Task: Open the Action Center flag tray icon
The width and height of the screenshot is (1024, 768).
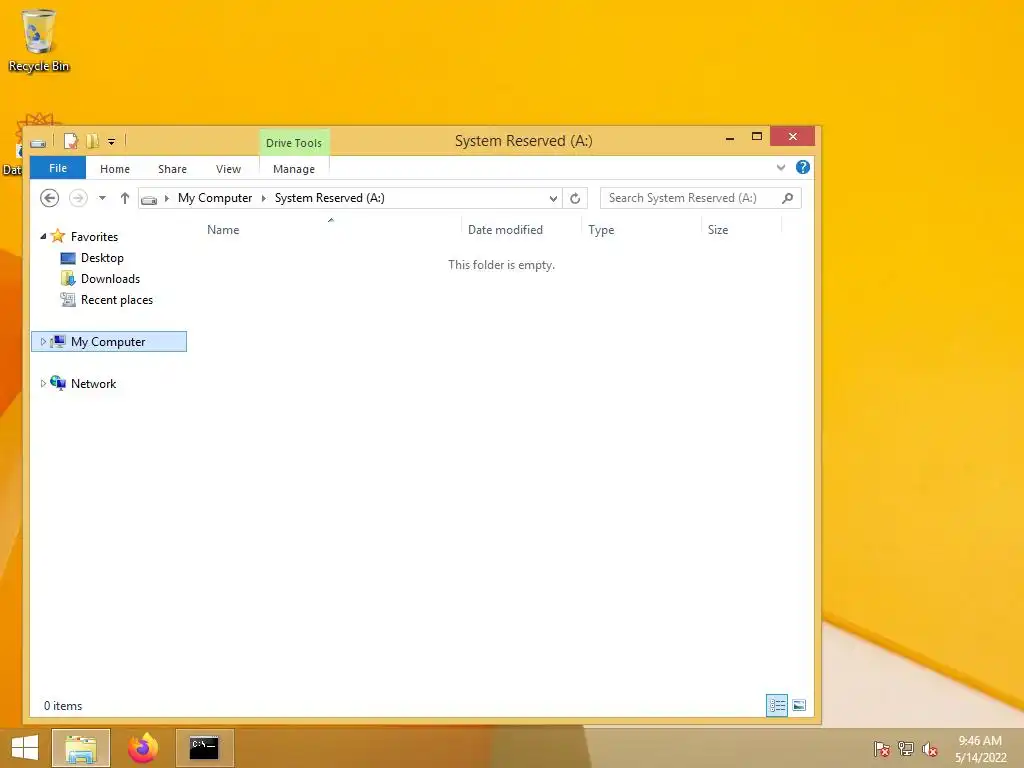Action: pos(881,748)
